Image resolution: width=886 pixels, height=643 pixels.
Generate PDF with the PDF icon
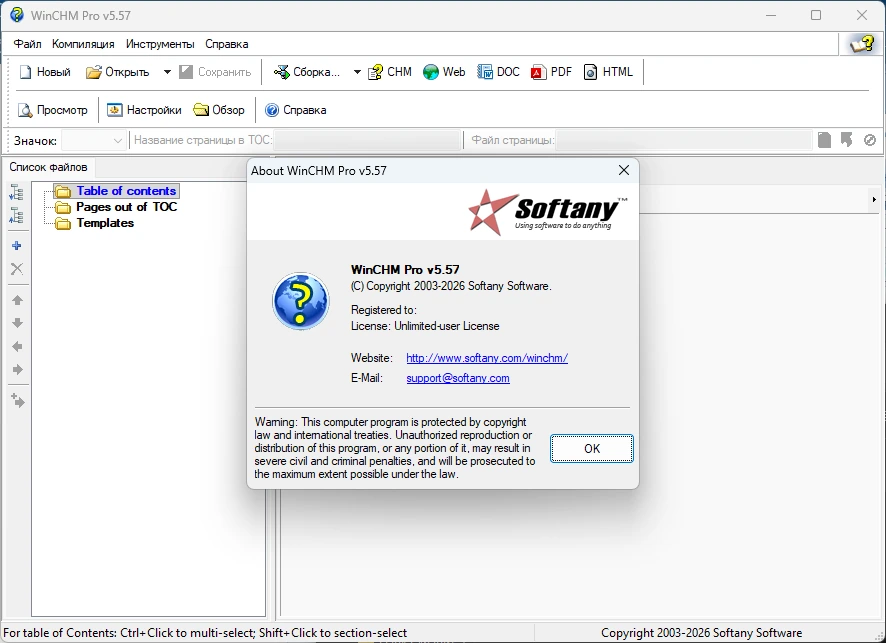[538, 72]
